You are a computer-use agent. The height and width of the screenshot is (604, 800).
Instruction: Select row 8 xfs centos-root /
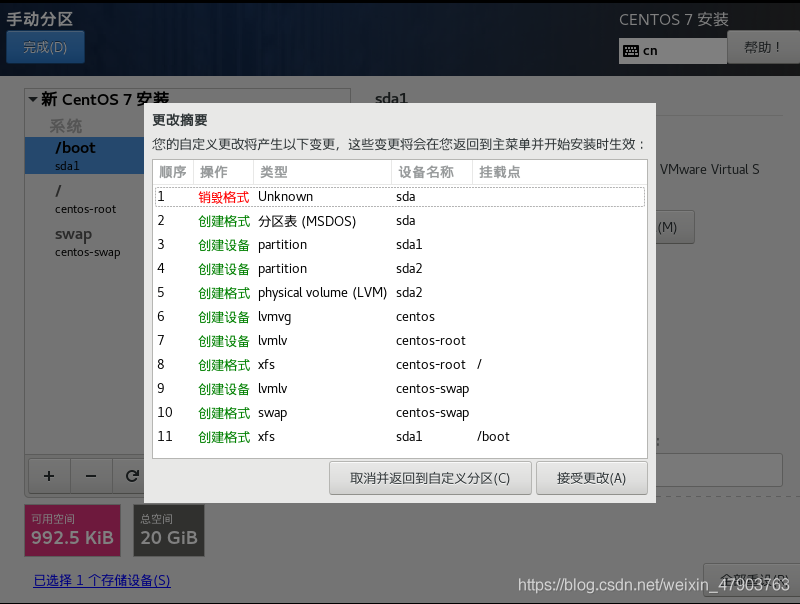pos(400,365)
